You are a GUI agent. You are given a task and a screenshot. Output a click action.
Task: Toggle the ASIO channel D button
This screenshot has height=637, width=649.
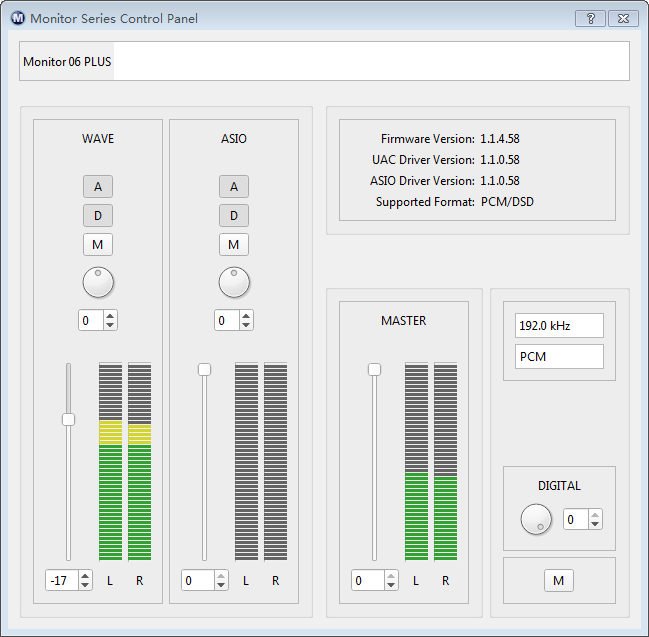[x=234, y=215]
